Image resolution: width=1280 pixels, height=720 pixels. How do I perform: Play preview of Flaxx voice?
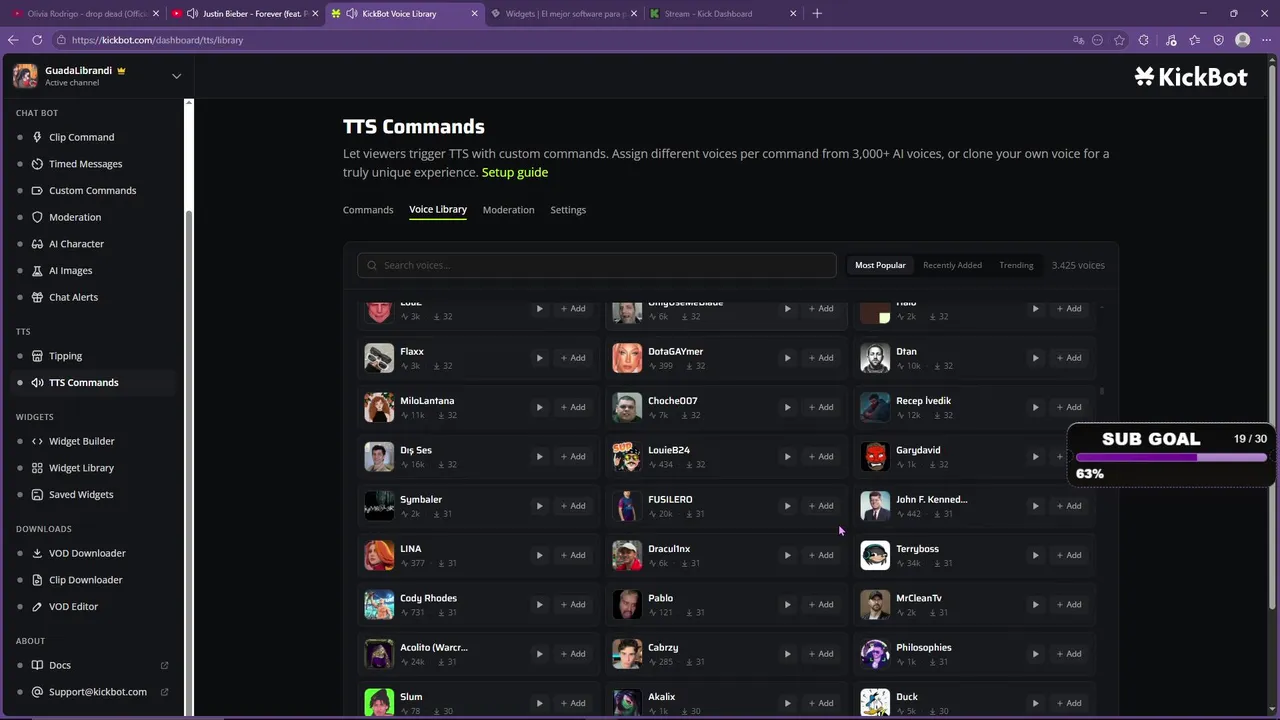point(539,358)
